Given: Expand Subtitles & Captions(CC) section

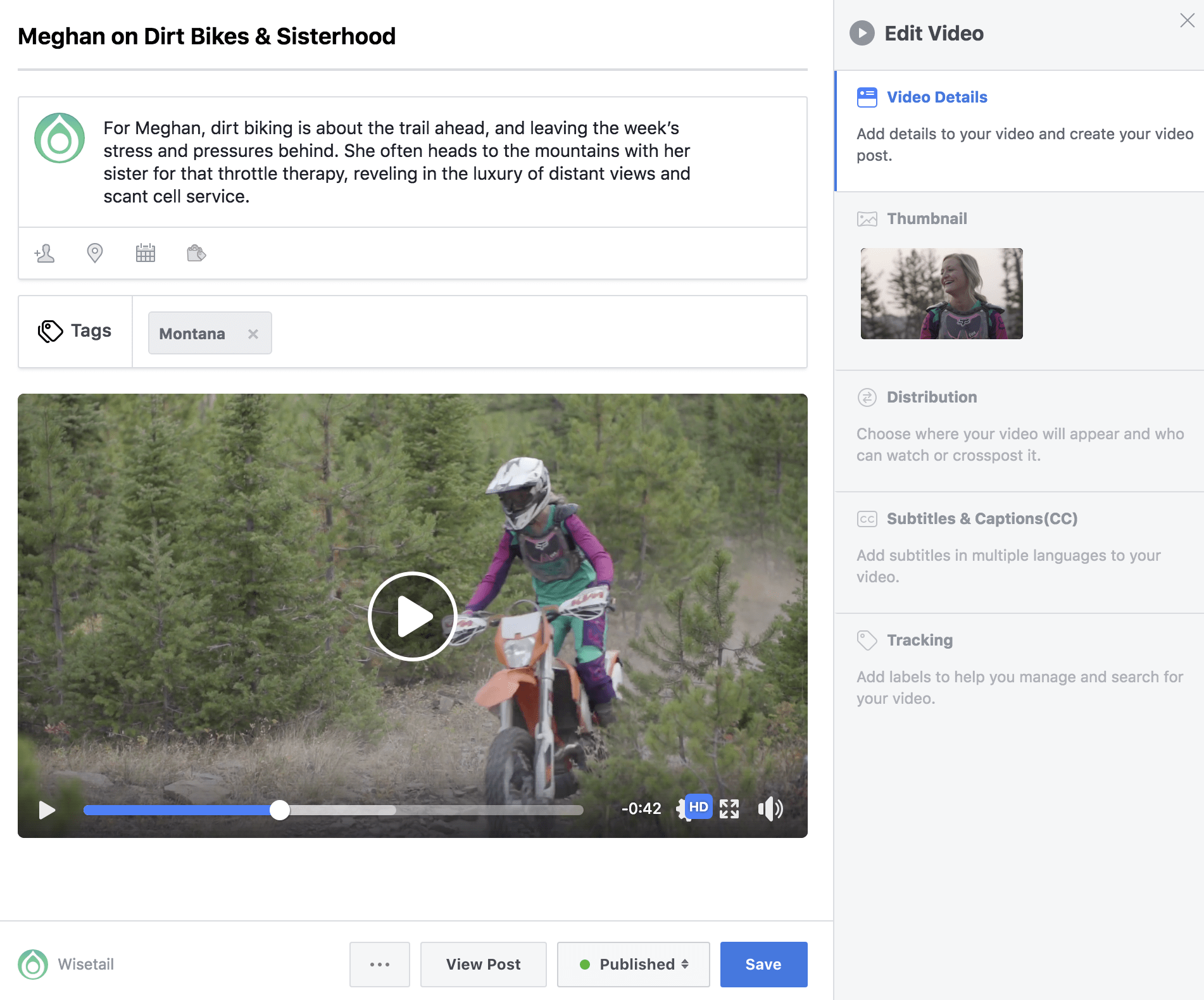Looking at the screenshot, I should 981,519.
